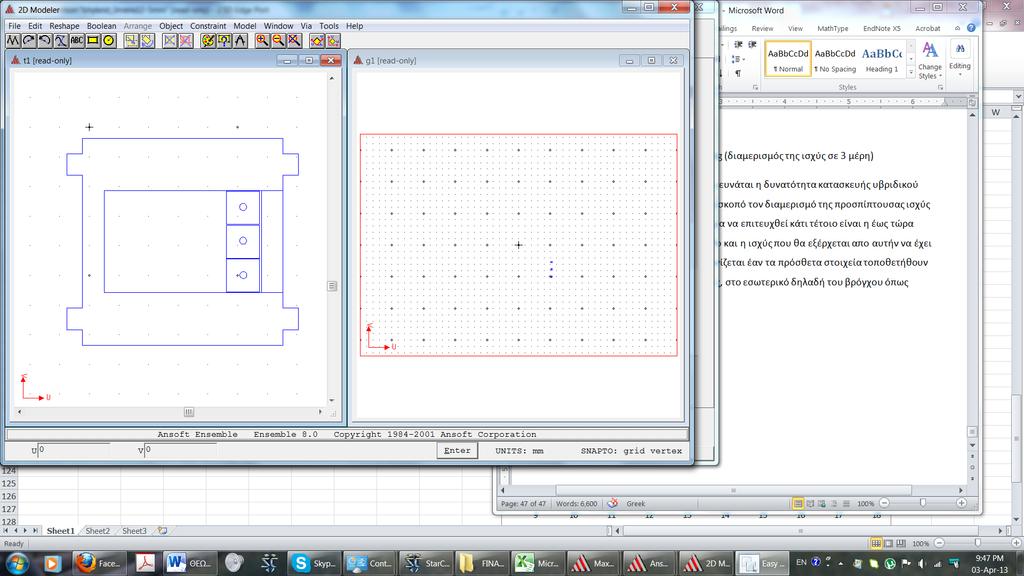This screenshot has height=576, width=1024.
Task: Select the spline curve tool
Action: (x=61, y=40)
